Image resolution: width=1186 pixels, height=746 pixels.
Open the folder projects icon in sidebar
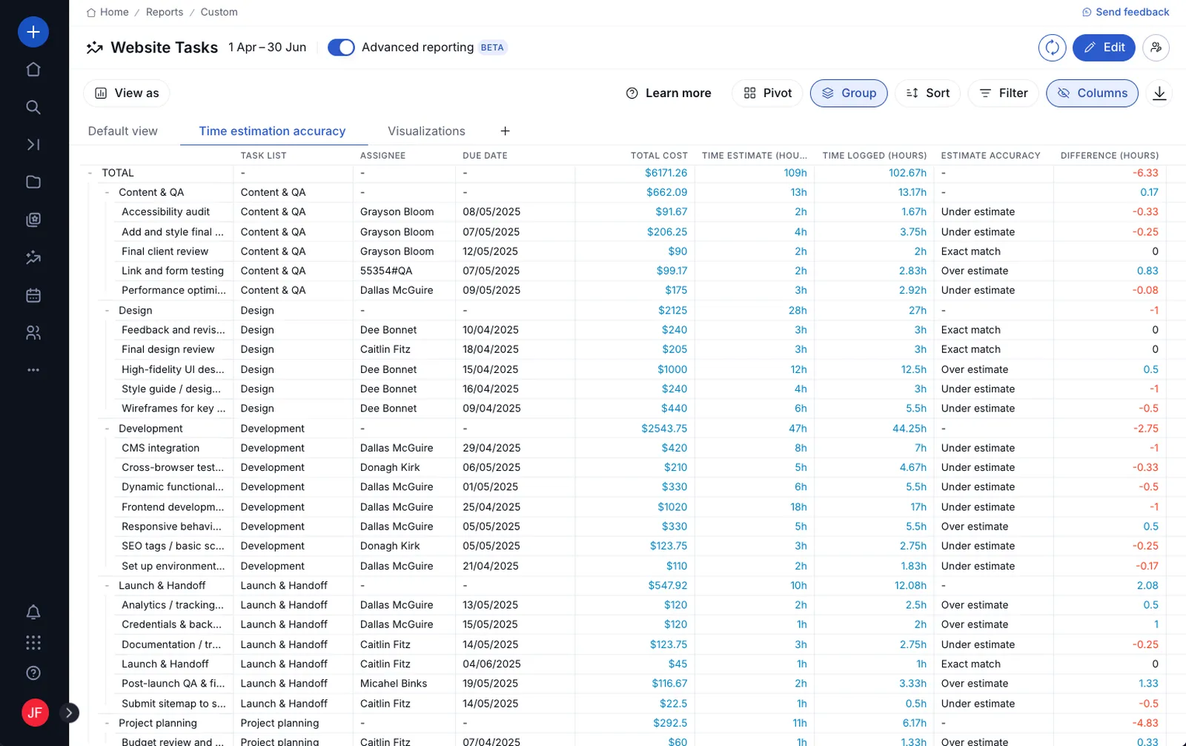33,182
